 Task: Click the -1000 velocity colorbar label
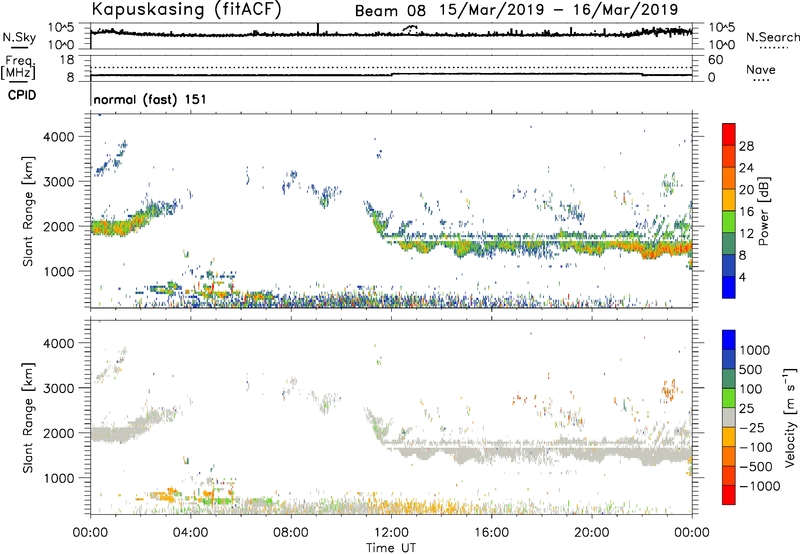[760, 486]
